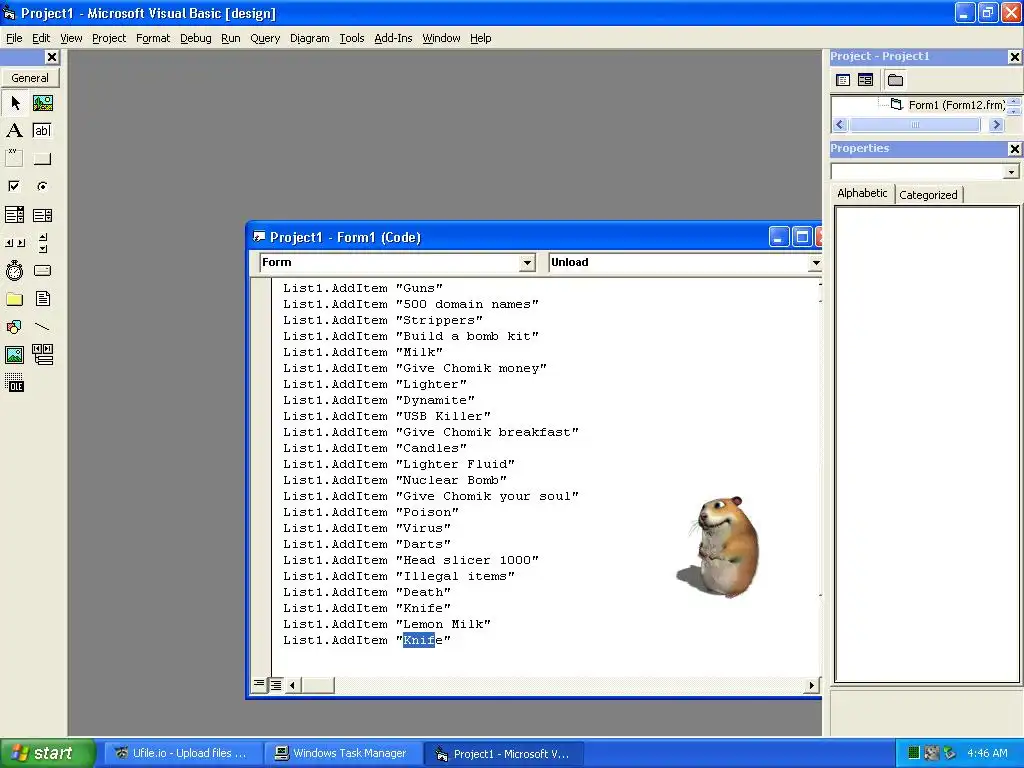Toggle Folders icon in Project panel
This screenshot has width=1024, height=768.
895,80
